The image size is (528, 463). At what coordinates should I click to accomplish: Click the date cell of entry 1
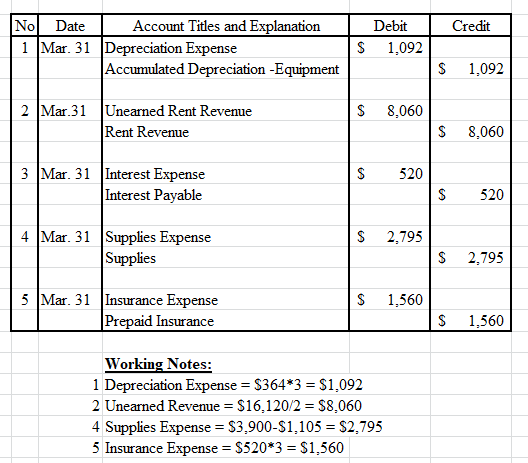point(70,47)
